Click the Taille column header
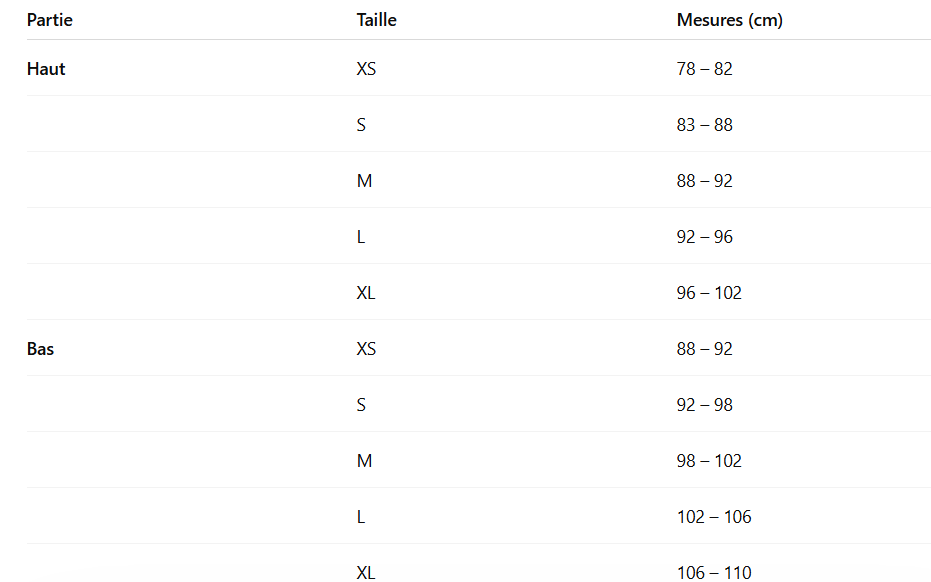This screenshot has height=582, width=931. 376,20
